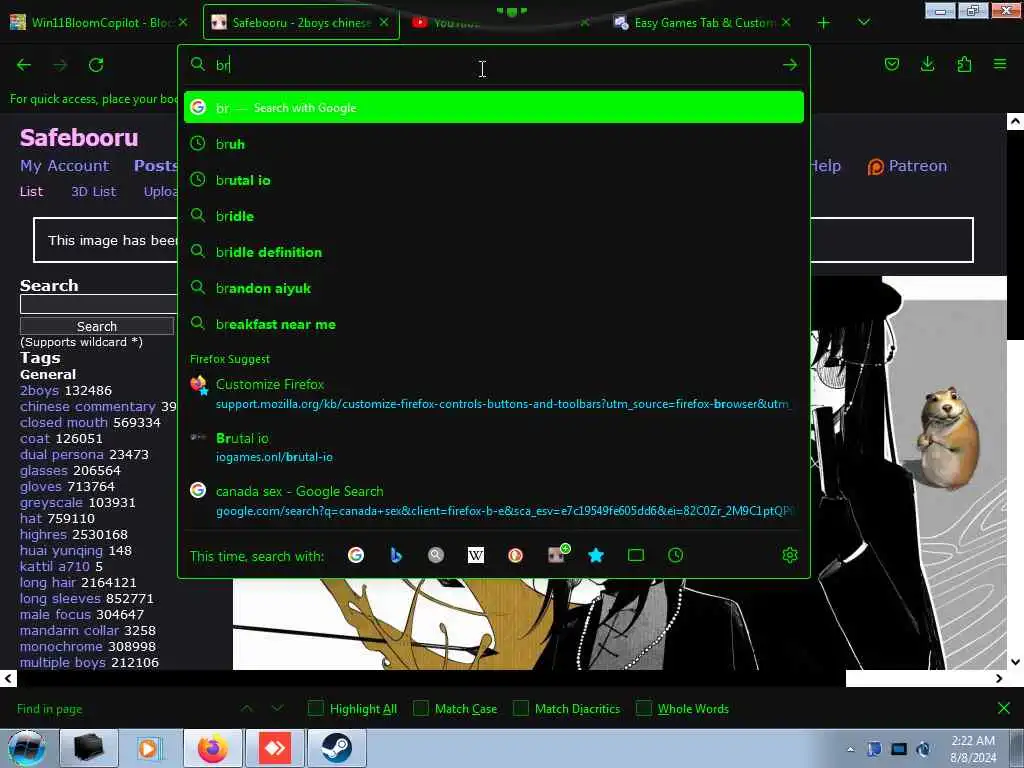This screenshot has height=768, width=1024.
Task: Switch to the YouTube tab
Action: click(x=500, y=22)
